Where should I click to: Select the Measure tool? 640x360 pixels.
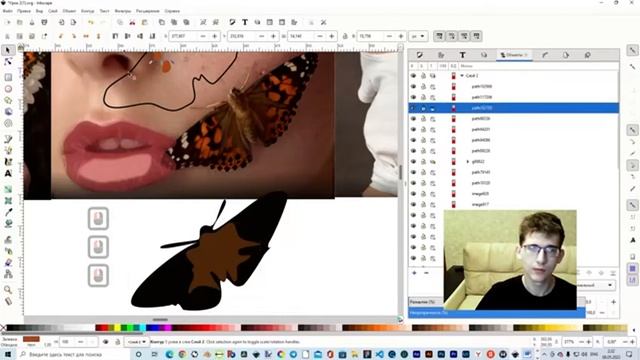click(x=8, y=301)
